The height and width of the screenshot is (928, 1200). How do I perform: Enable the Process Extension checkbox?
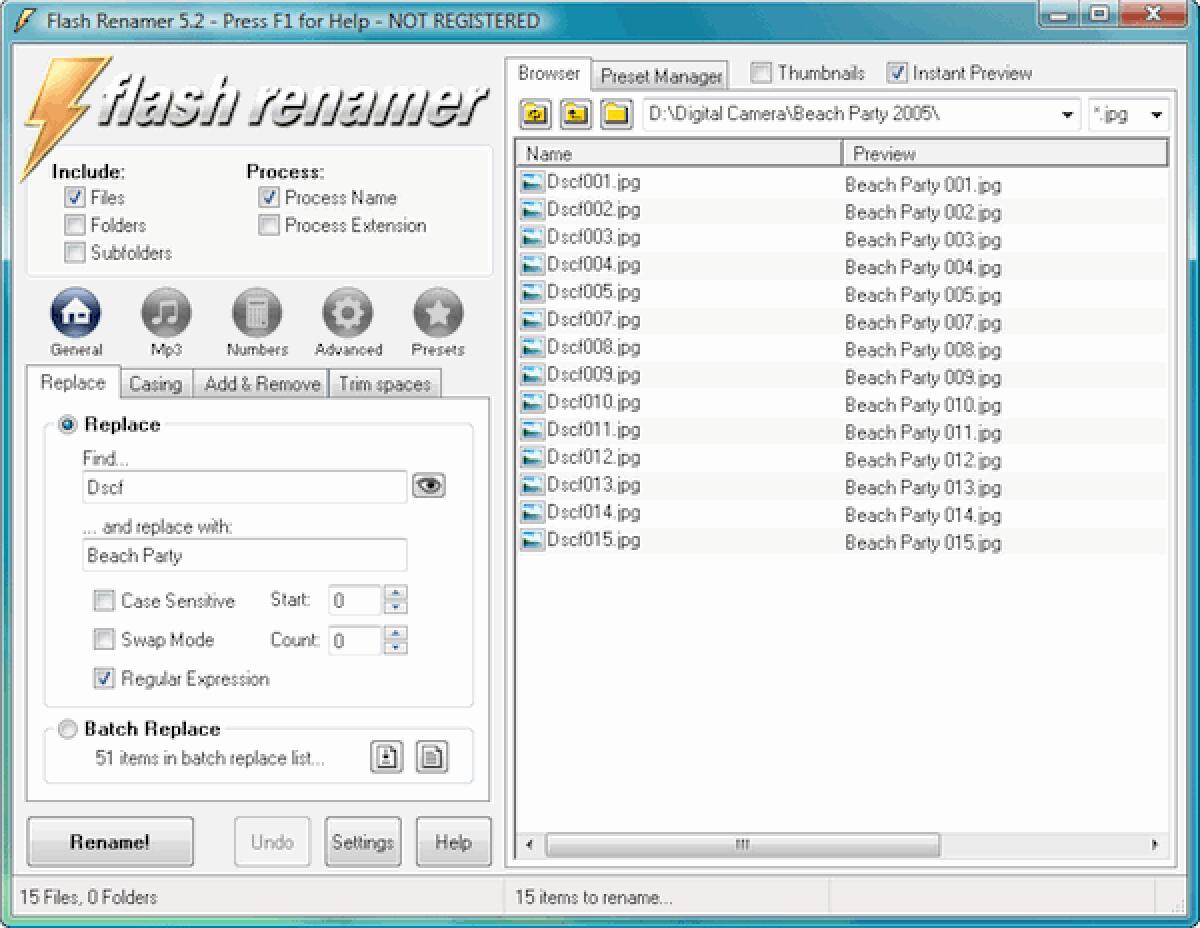click(x=268, y=225)
